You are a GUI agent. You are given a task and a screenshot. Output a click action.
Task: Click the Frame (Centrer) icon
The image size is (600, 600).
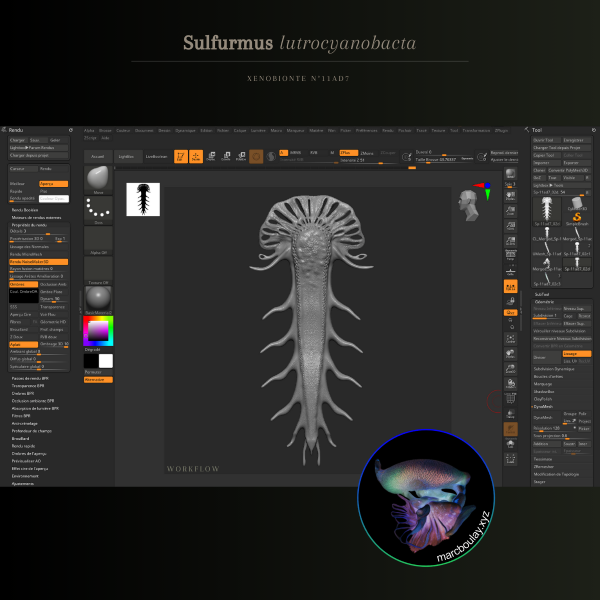pos(510,339)
